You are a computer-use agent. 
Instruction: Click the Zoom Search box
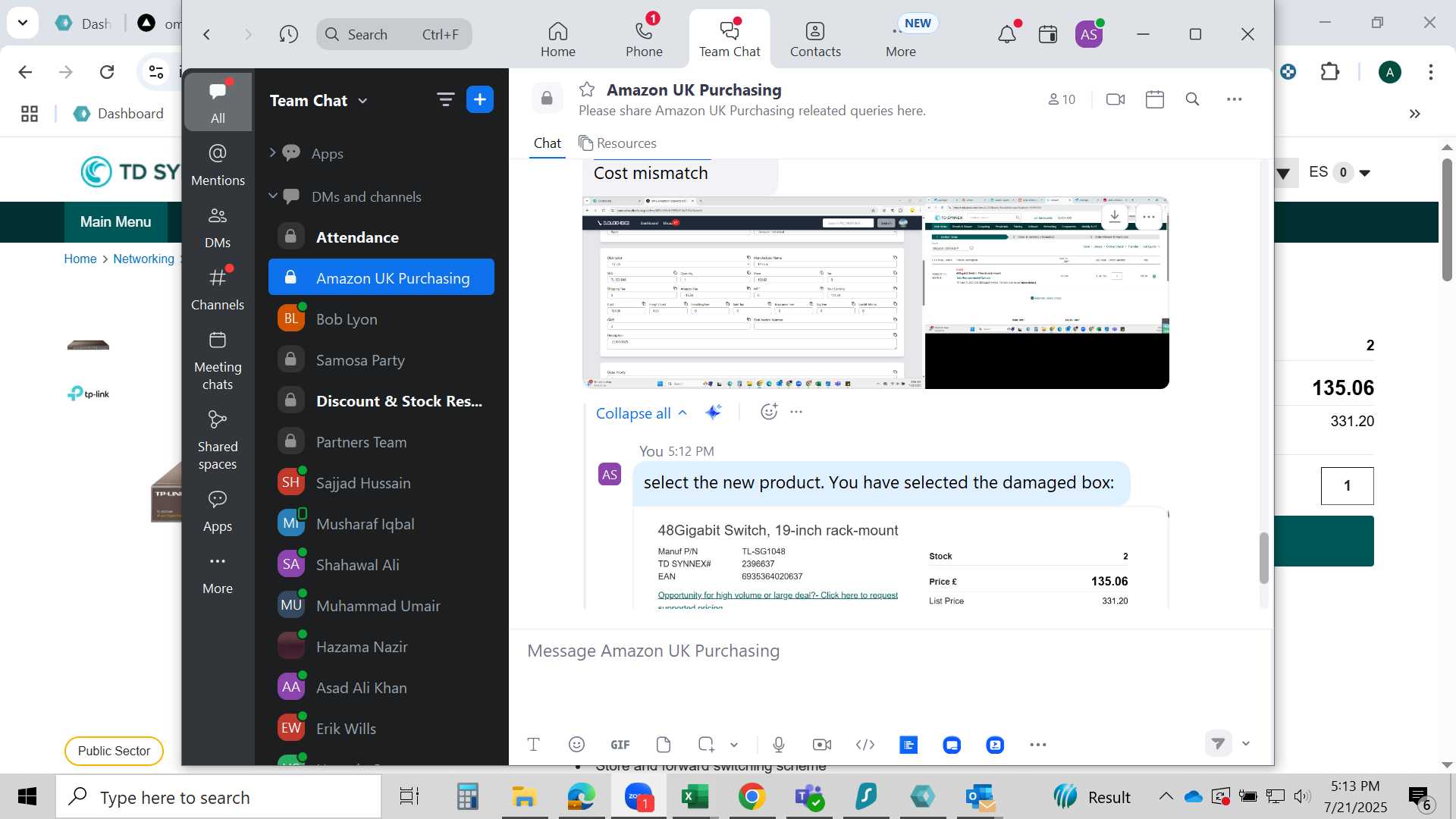point(394,34)
